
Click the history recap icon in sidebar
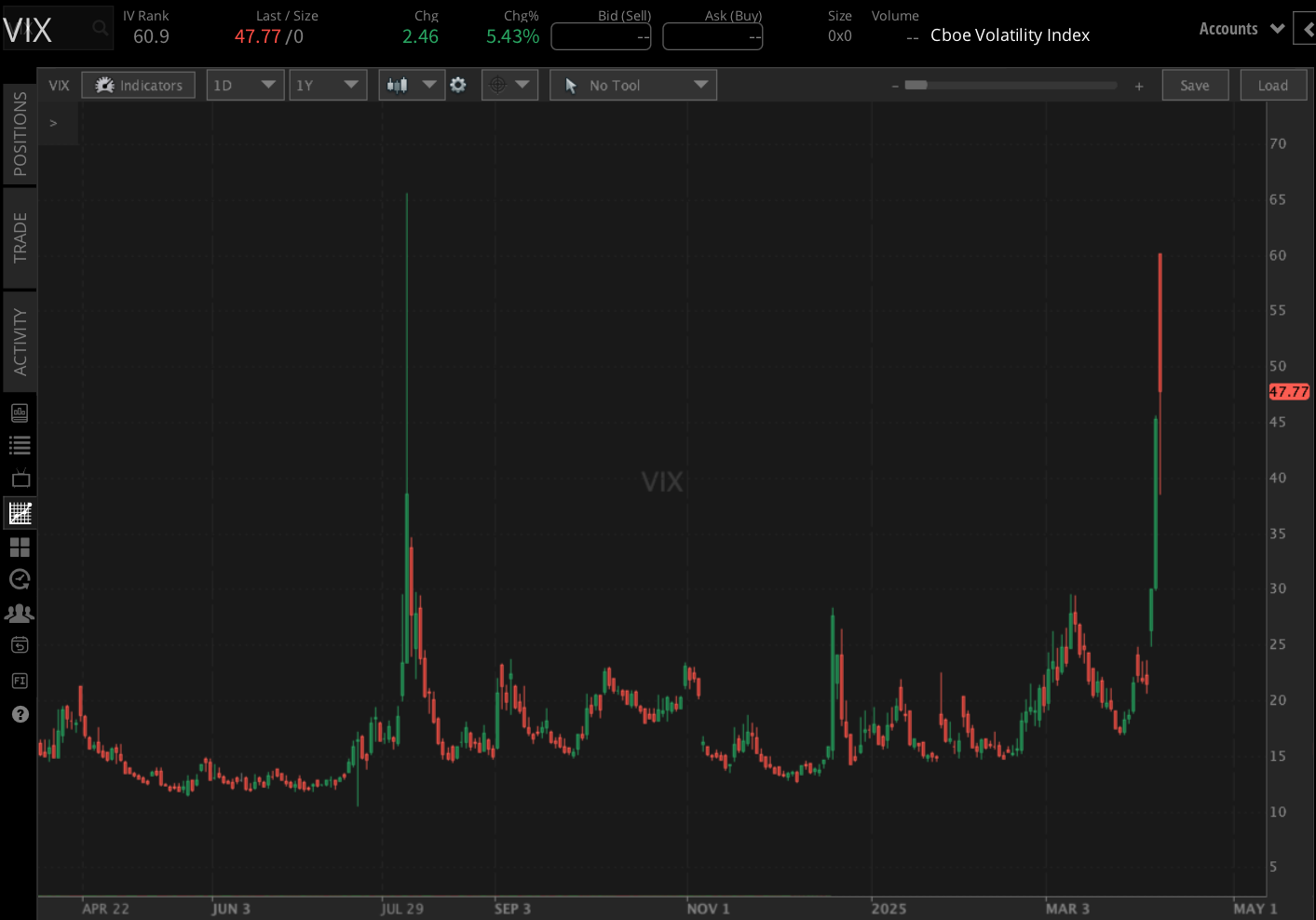(x=20, y=644)
